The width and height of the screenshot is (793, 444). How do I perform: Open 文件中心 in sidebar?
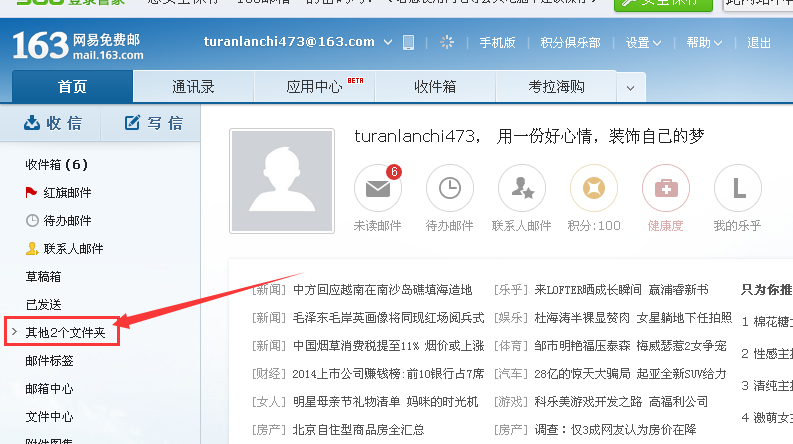click(50, 417)
